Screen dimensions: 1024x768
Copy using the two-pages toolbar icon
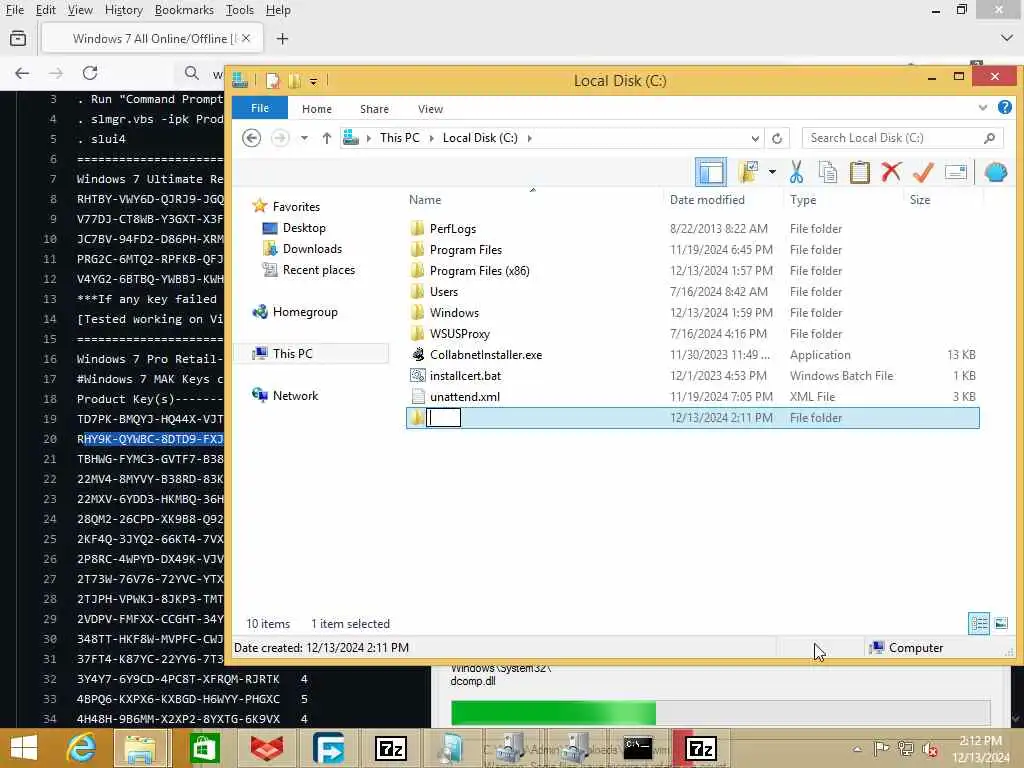coord(827,172)
